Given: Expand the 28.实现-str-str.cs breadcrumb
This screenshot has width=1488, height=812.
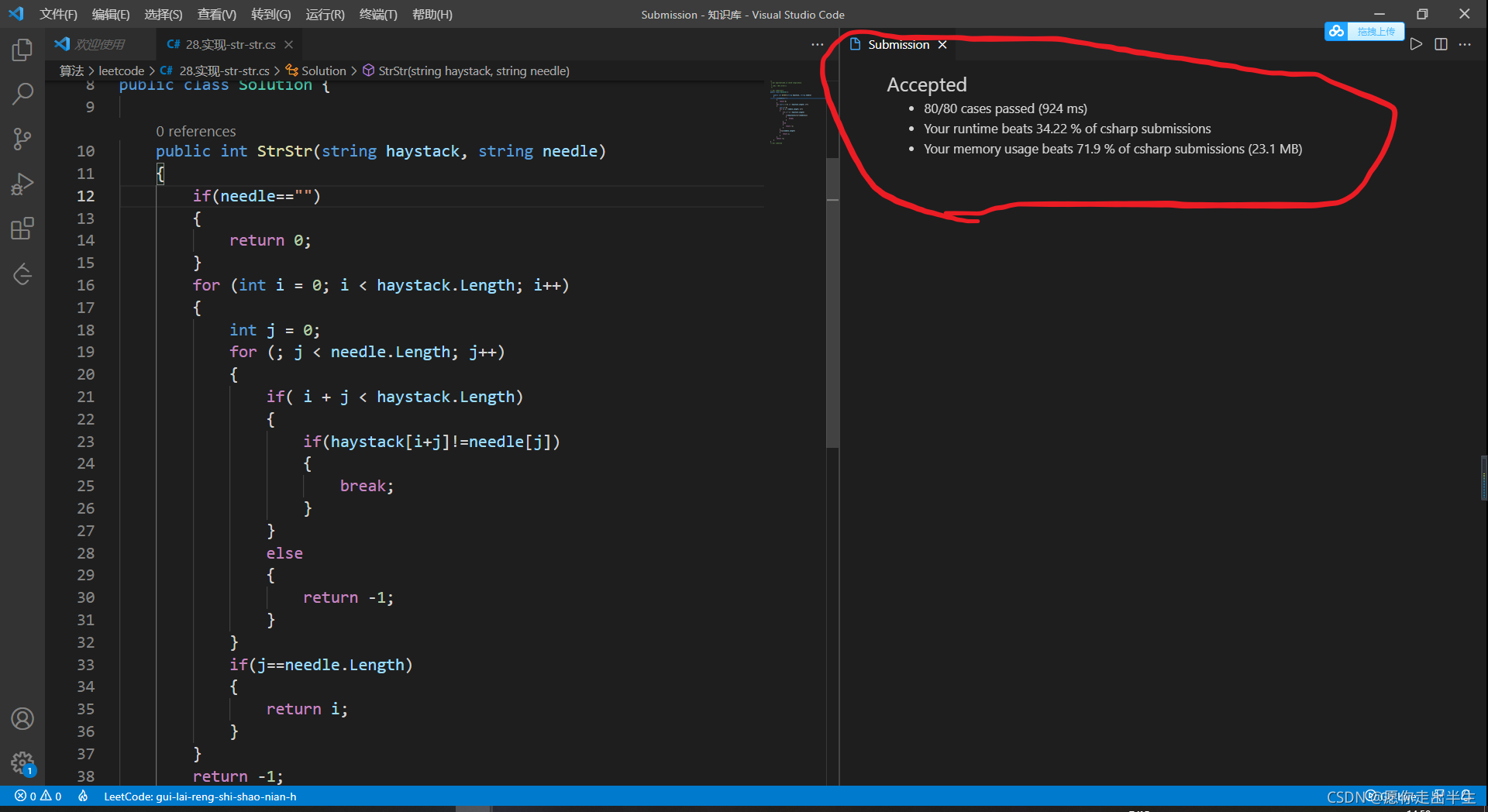Looking at the screenshot, I should [215, 71].
